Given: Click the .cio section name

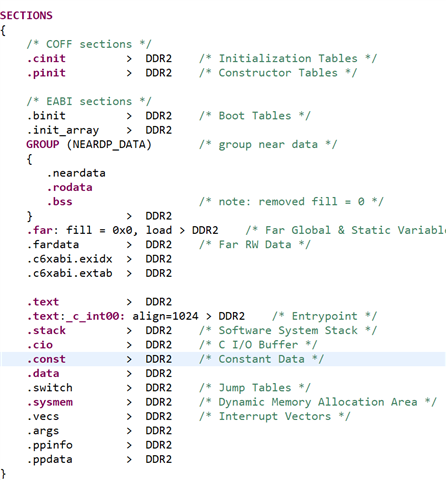Looking at the screenshot, I should click(x=40, y=345).
